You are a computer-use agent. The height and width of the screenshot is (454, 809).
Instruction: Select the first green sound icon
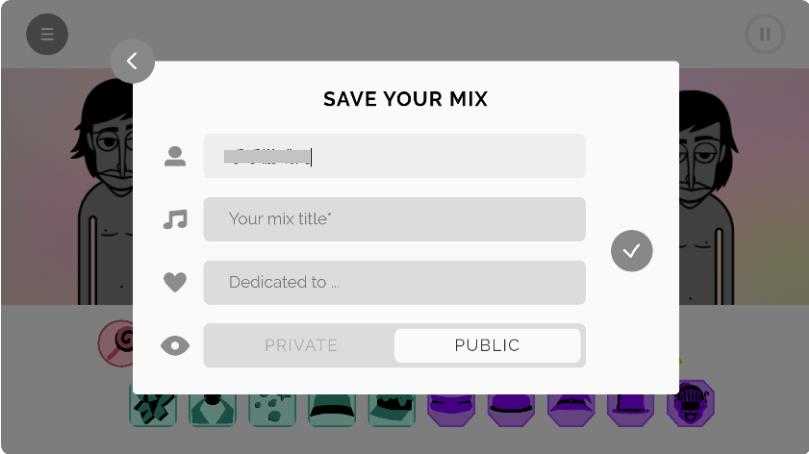pyautogui.click(x=153, y=408)
